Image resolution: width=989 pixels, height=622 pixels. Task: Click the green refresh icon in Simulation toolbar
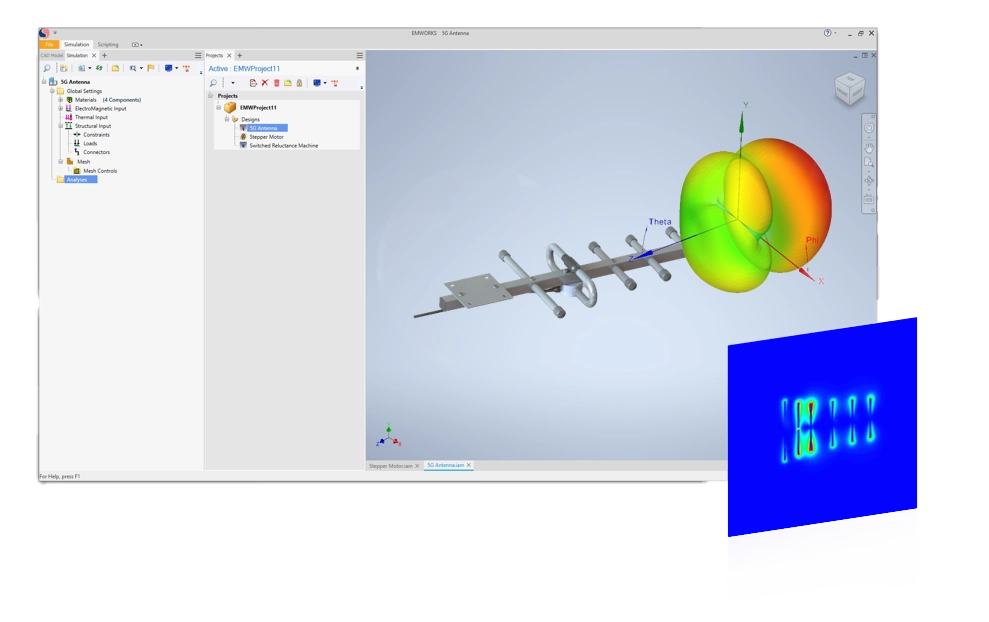tap(99, 68)
